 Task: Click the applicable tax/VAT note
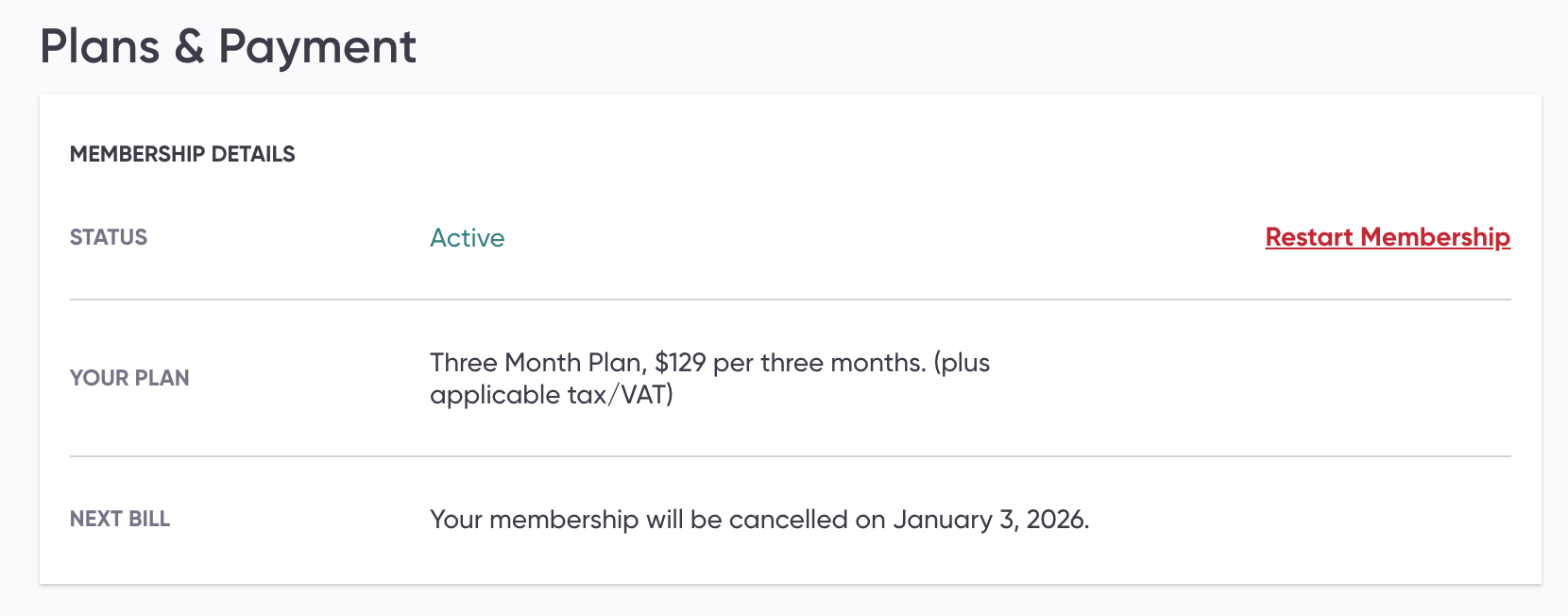click(x=552, y=395)
